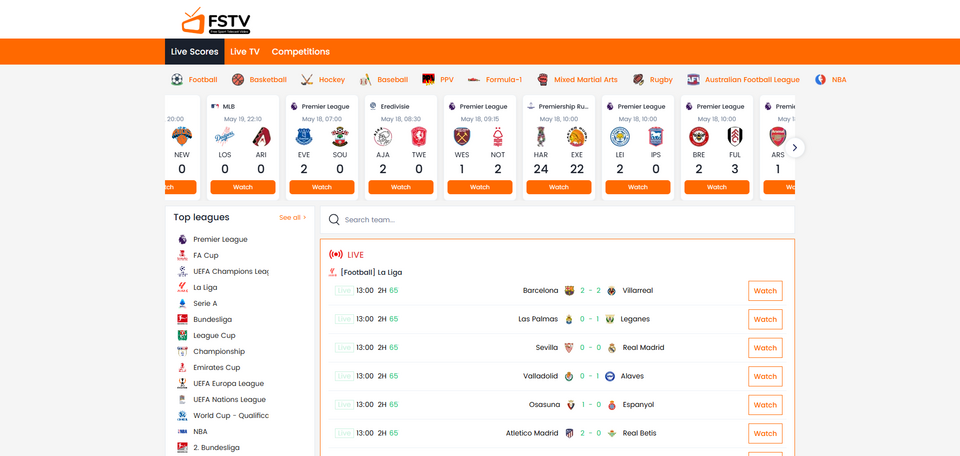Screen dimensions: 960x456
Task: Click the Sevilla crest in live list
Action: 569,348
